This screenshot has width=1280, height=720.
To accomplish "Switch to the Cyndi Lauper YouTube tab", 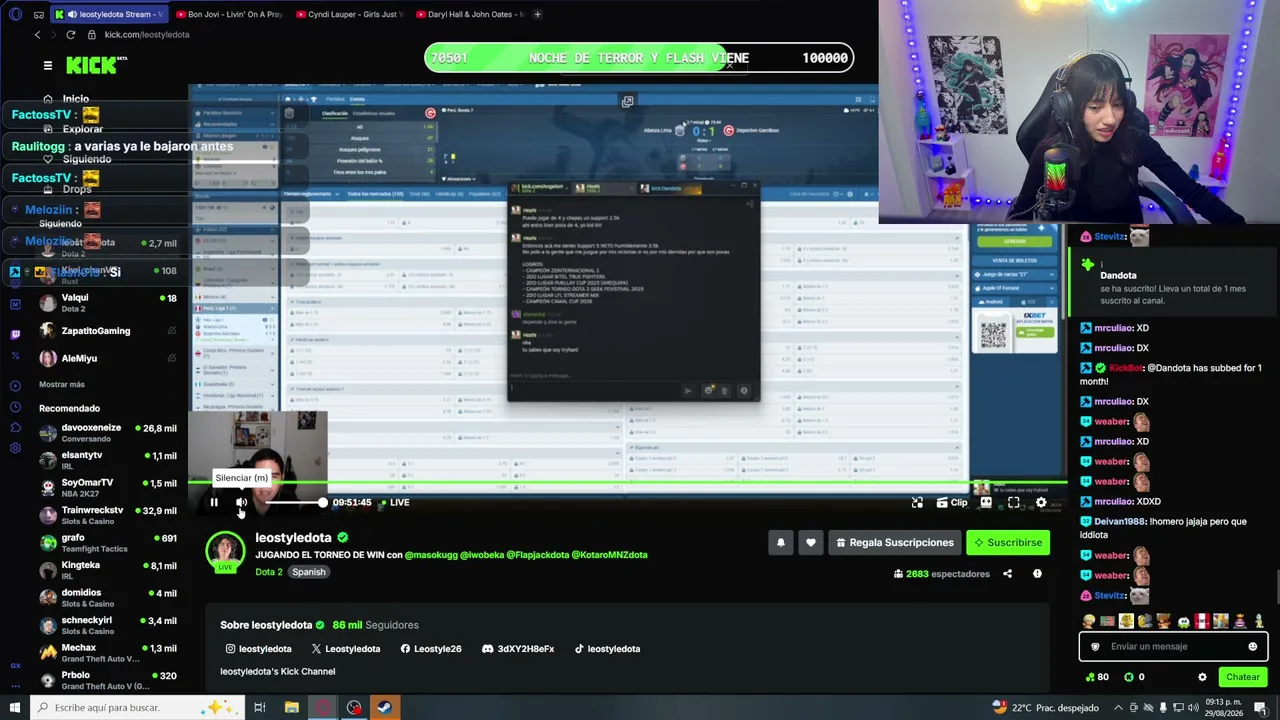I will pos(349,14).
